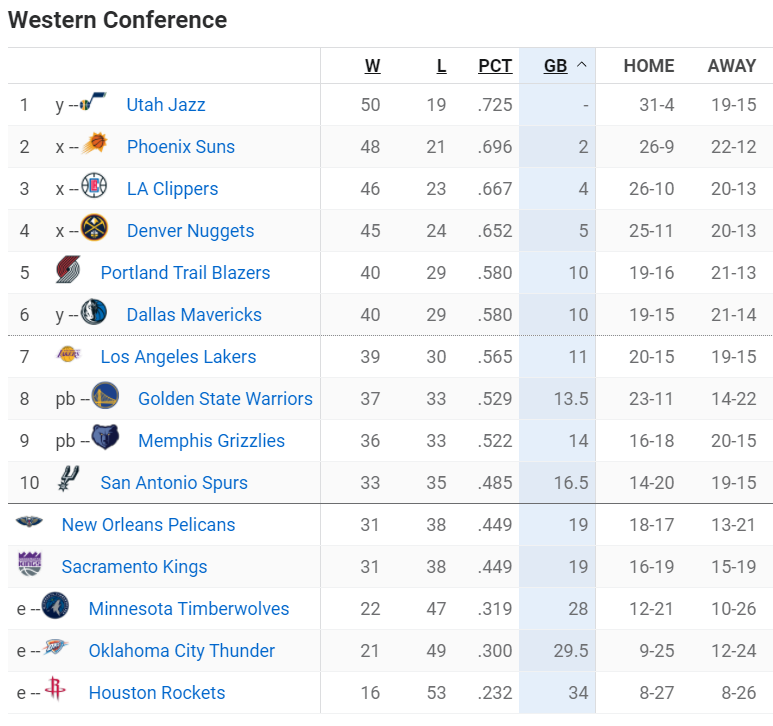Screen dimensions: 773x726
Task: Click the Golden State Warriors logo
Action: [105, 395]
